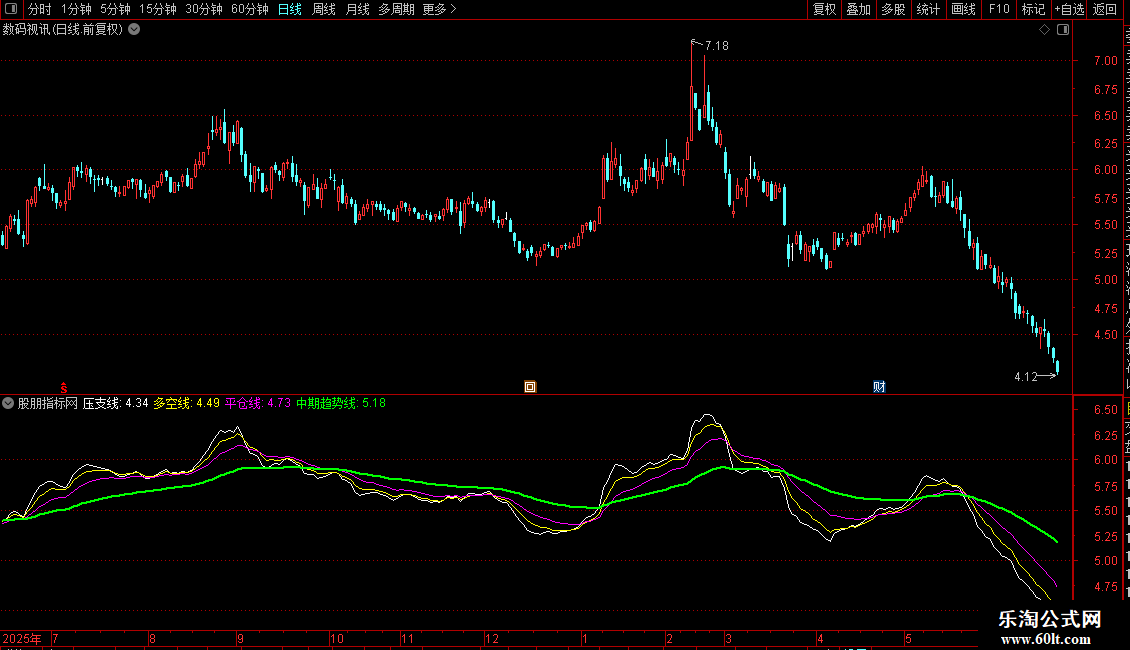Viewport: 1130px width, 650px height.
Task: Open the 画线 drawing tools
Action: click(x=963, y=9)
